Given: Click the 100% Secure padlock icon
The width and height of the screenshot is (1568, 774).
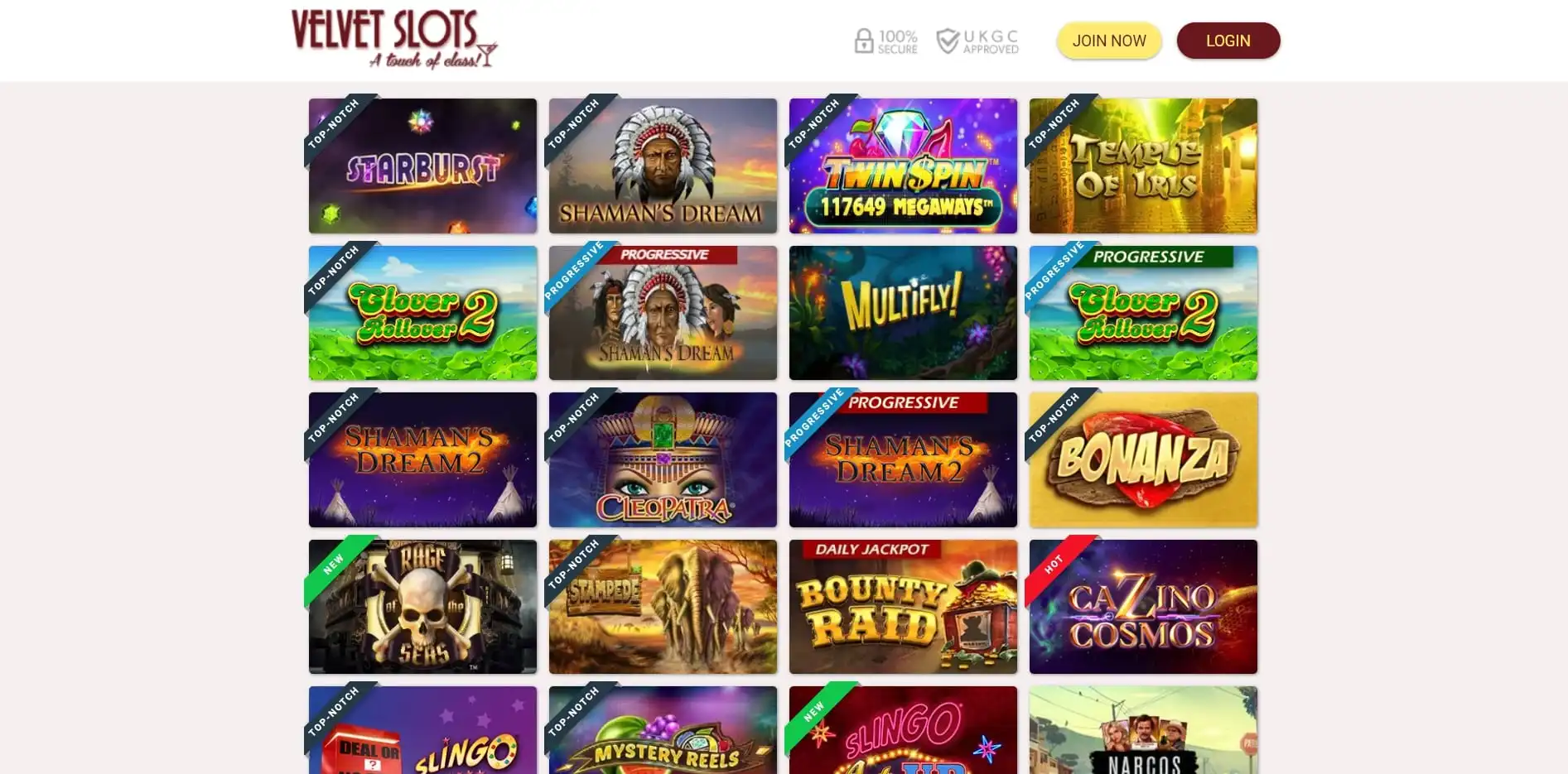Looking at the screenshot, I should [863, 41].
